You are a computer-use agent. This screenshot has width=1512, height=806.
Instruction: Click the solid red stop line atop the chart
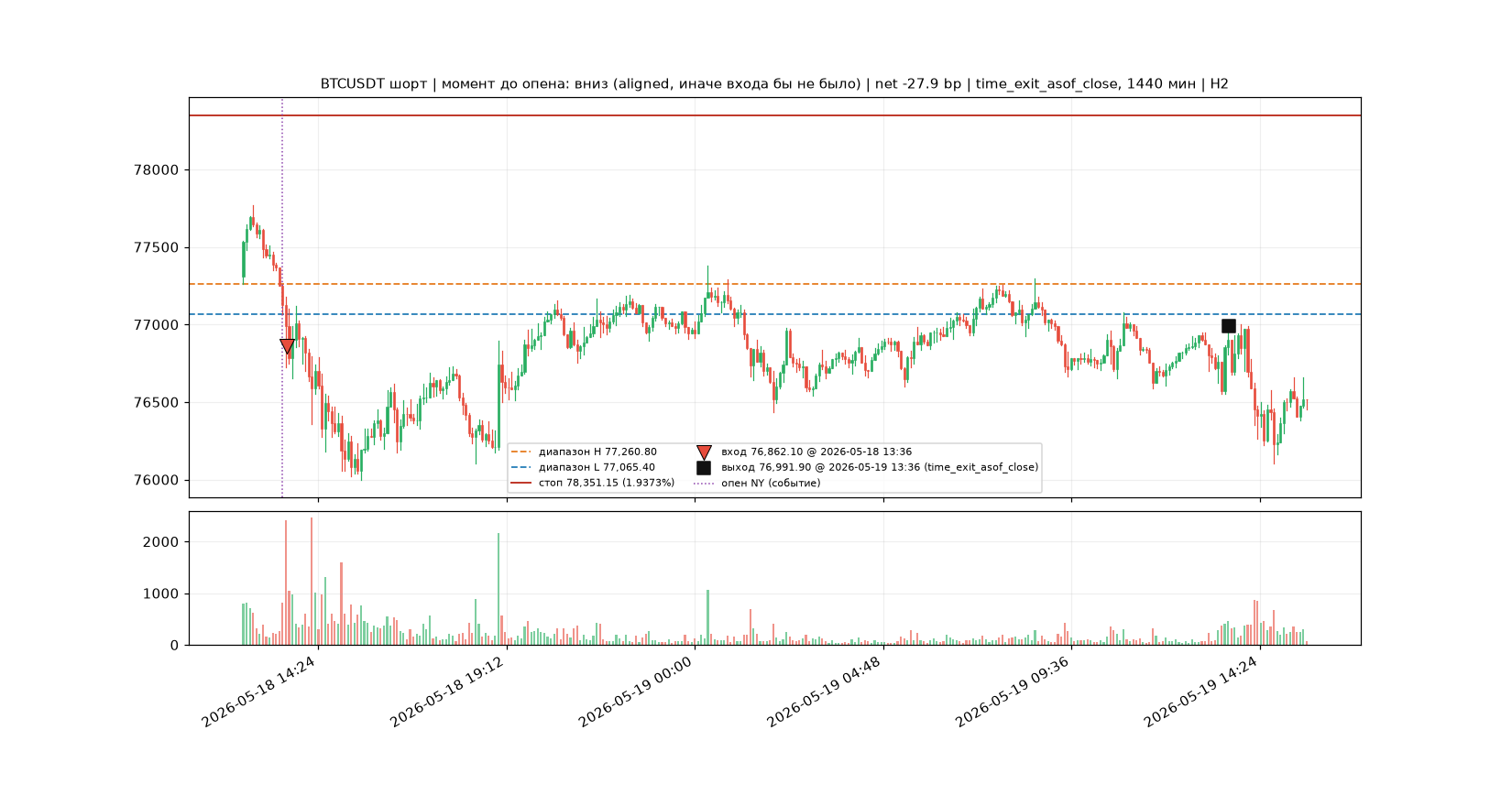tap(774, 115)
